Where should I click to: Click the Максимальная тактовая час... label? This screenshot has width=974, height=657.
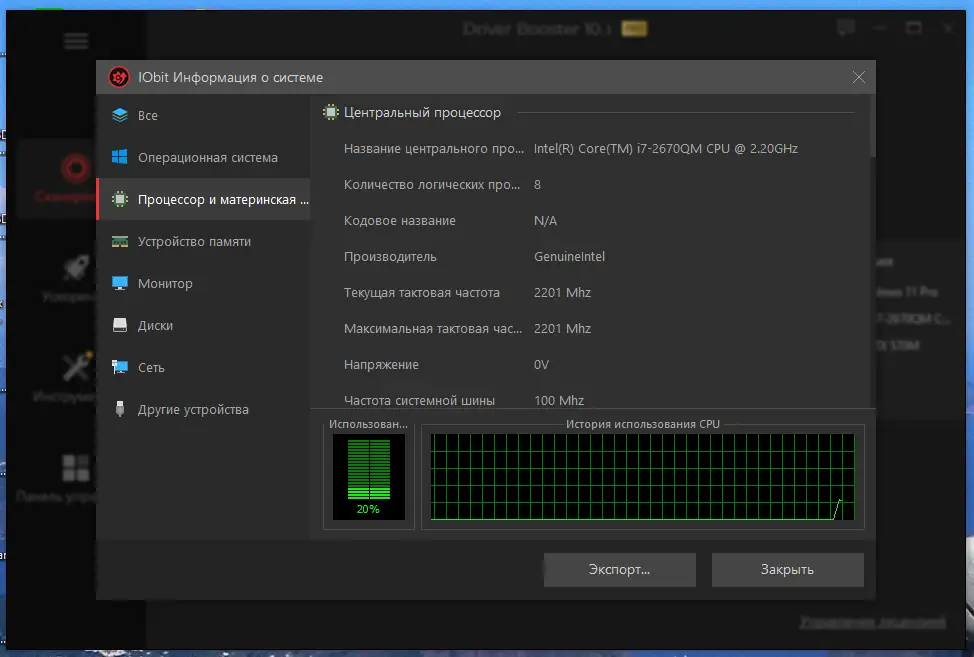[433, 328]
